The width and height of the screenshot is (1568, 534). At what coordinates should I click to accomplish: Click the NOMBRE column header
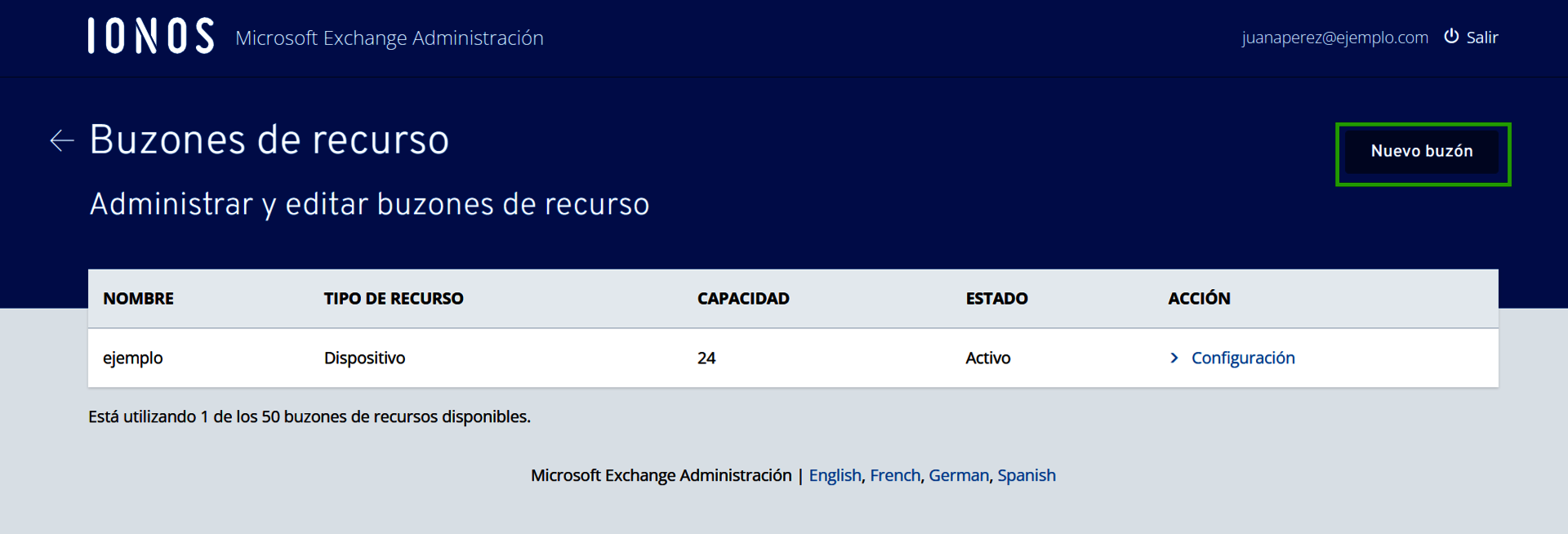(x=138, y=299)
